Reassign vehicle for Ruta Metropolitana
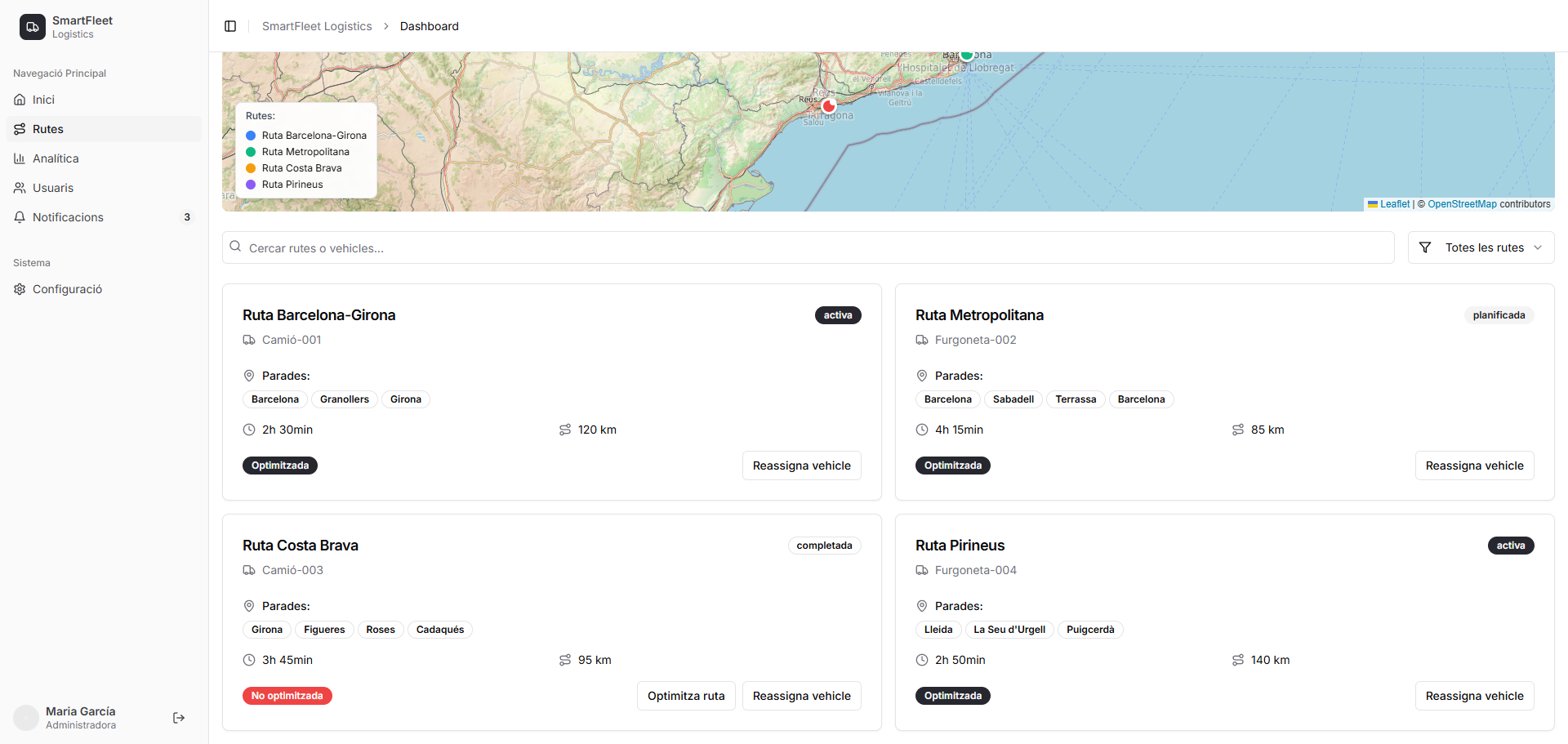 click(1474, 466)
